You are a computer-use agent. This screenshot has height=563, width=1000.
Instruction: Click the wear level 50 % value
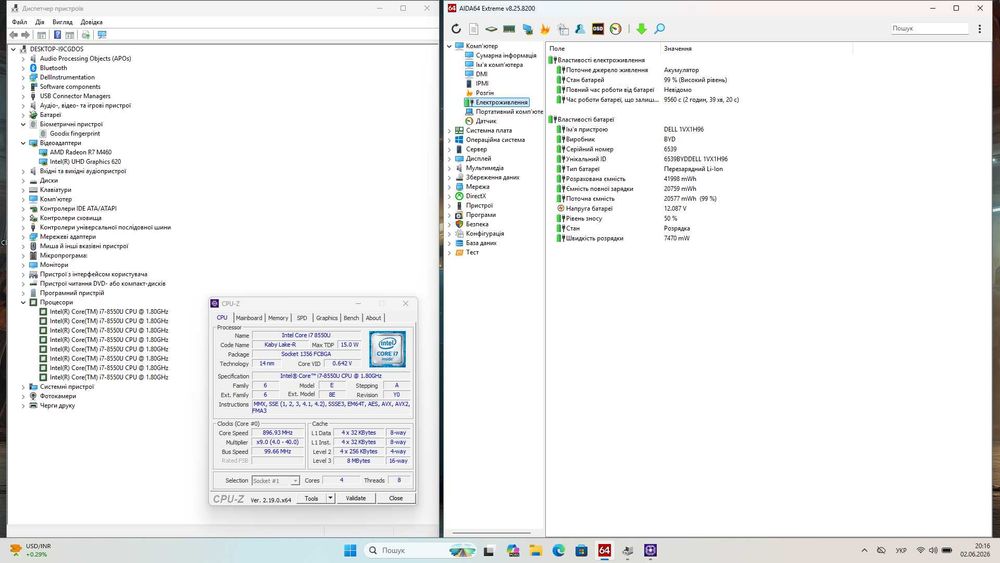point(670,219)
